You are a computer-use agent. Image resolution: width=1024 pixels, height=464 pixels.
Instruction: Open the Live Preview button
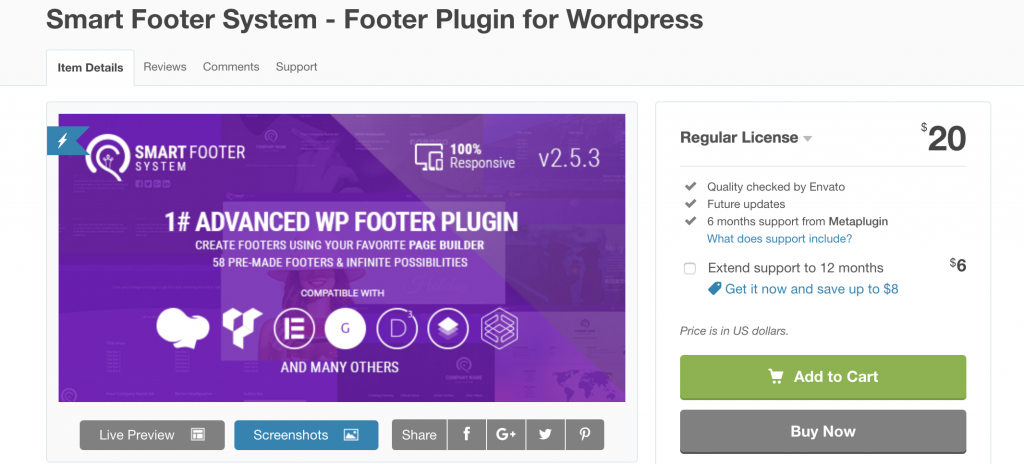tap(152, 435)
